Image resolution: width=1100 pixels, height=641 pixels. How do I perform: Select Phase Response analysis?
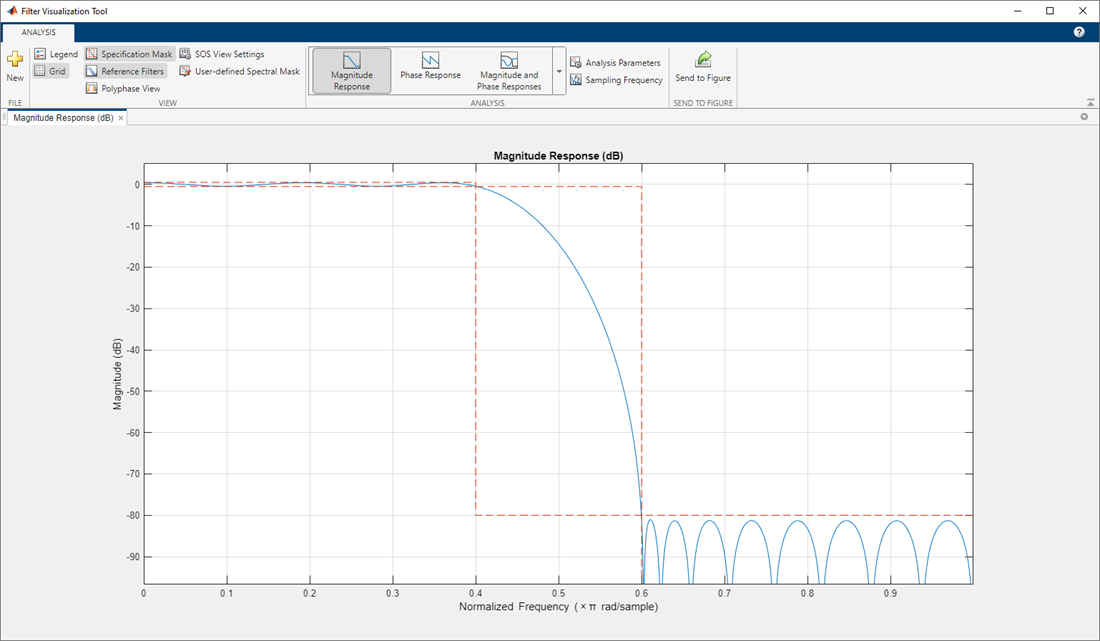pos(430,70)
